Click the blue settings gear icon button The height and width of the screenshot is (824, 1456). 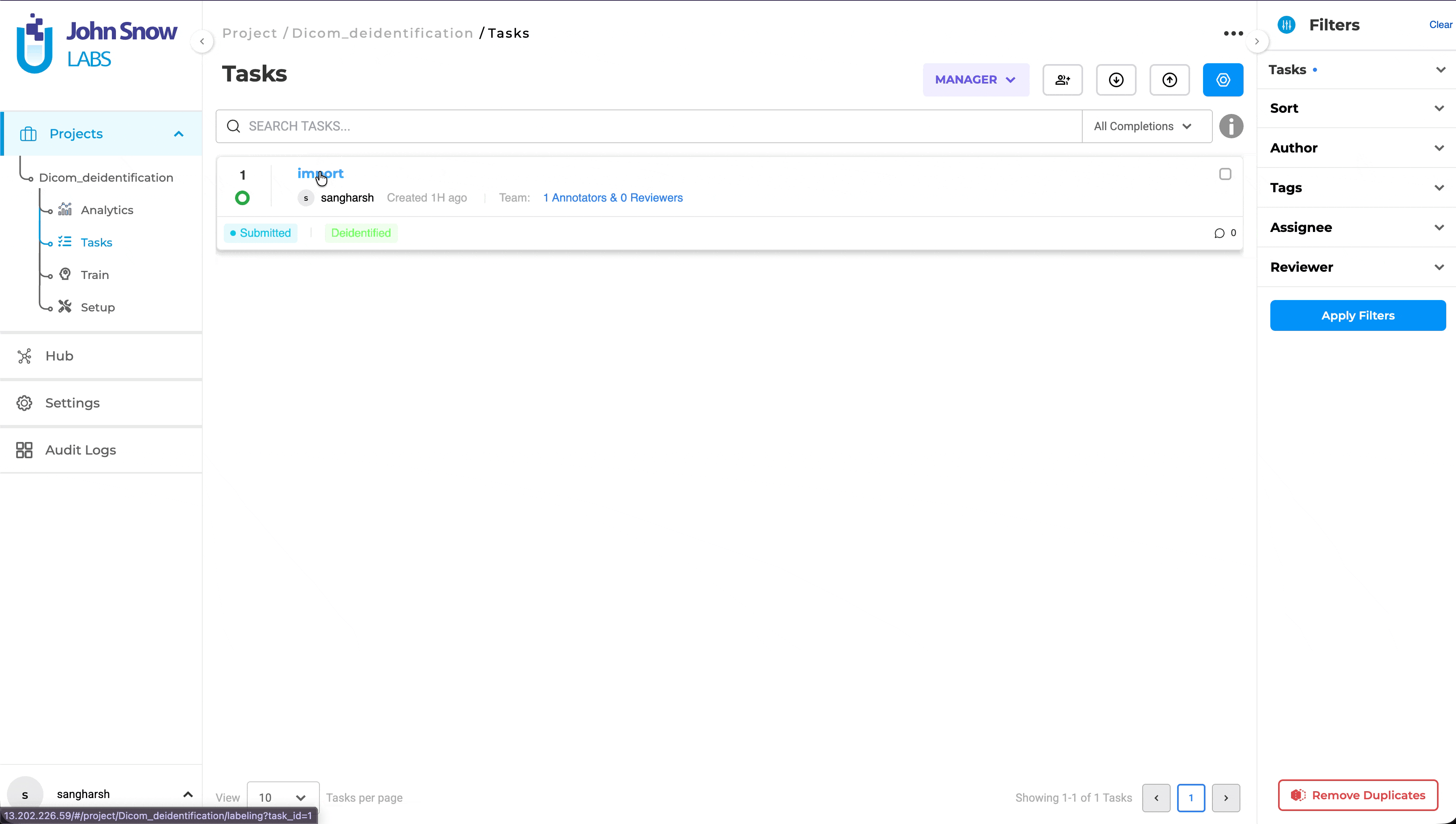[x=1223, y=80]
